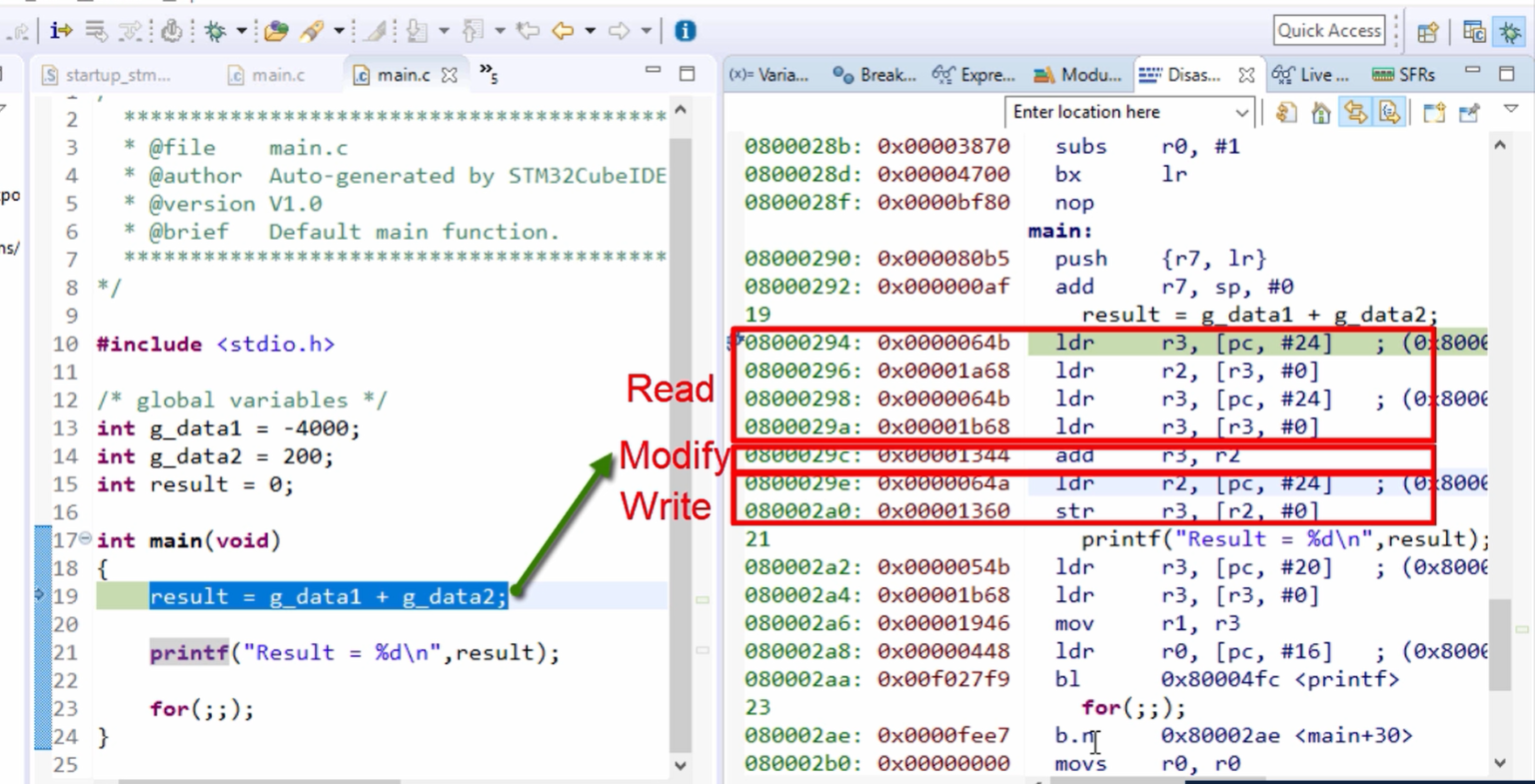The height and width of the screenshot is (784, 1535).
Task: Navigate back with yellow left arrow
Action: click(x=564, y=31)
